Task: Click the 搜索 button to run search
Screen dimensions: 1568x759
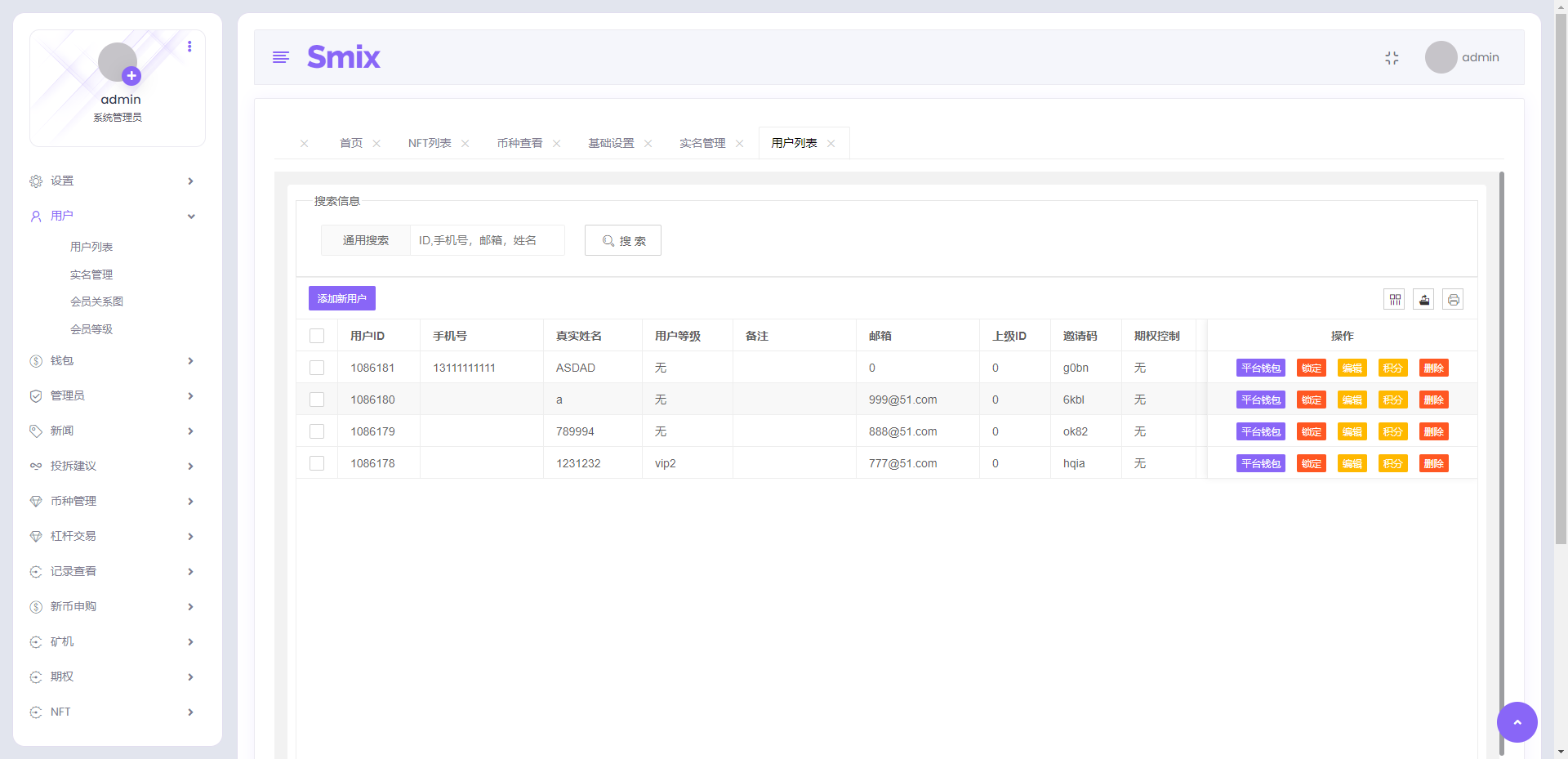Action: (x=622, y=240)
